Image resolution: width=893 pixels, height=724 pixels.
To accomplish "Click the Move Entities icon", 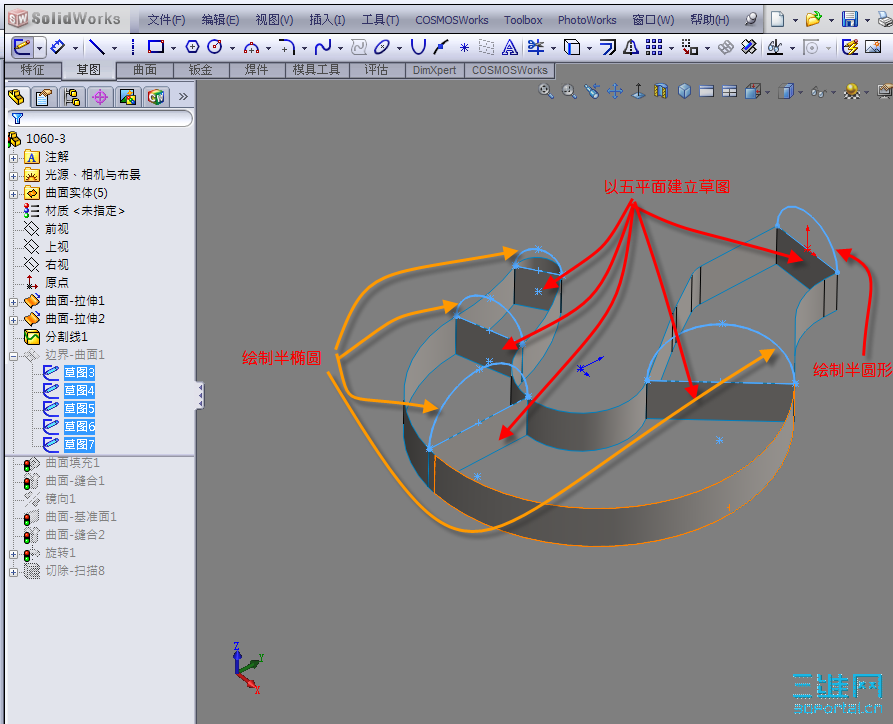I will pyautogui.click(x=690, y=47).
